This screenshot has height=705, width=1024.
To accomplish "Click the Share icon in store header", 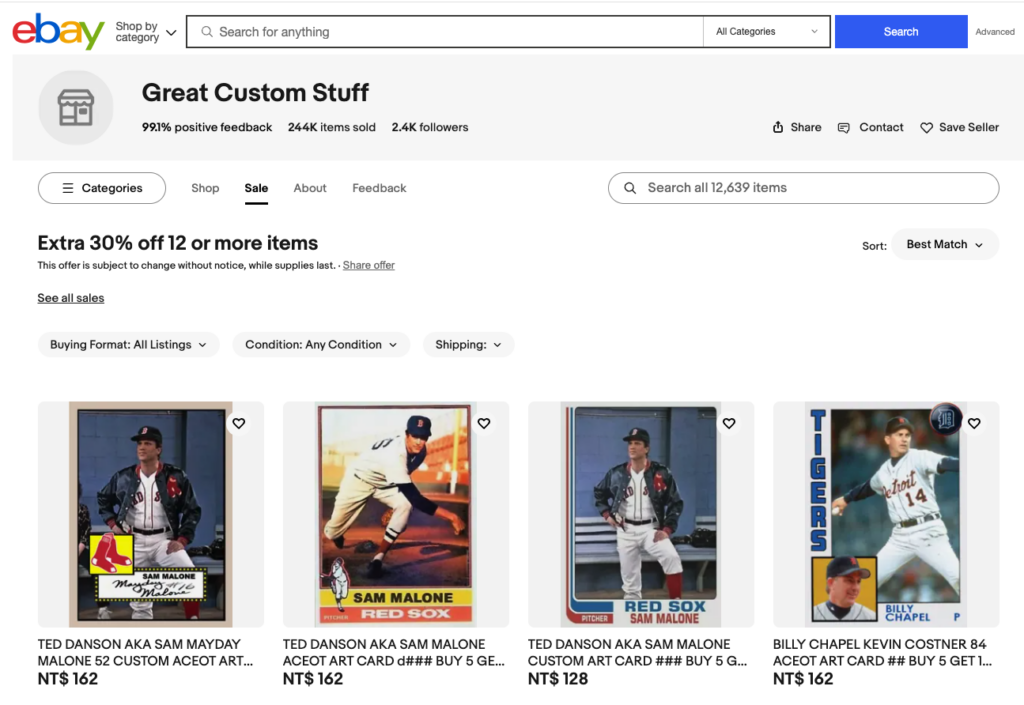I will 778,128.
